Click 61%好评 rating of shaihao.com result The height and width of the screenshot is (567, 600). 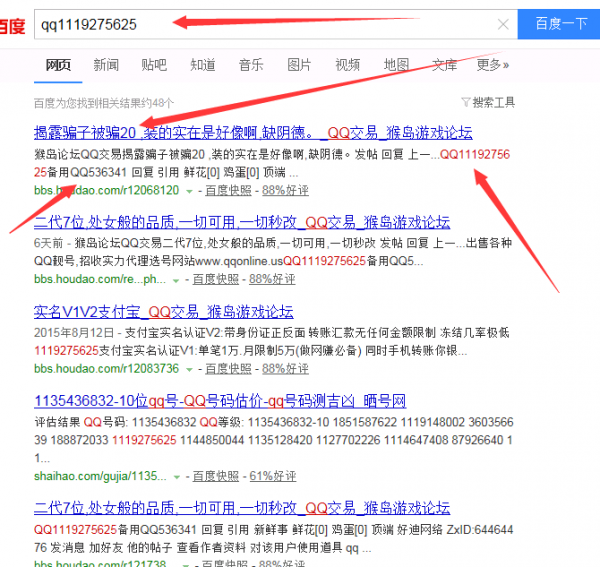[x=273, y=476]
